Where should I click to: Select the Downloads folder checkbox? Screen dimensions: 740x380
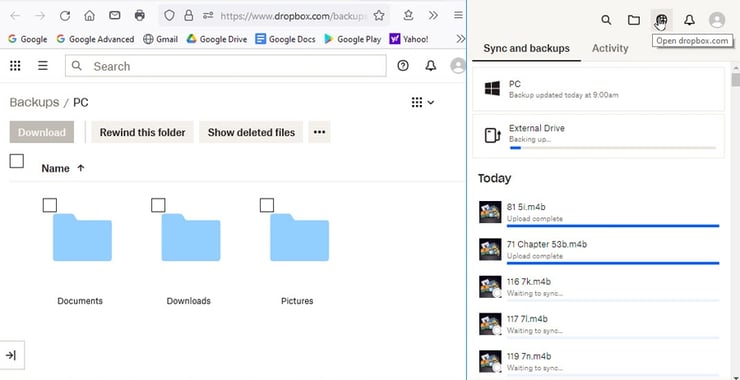158,205
